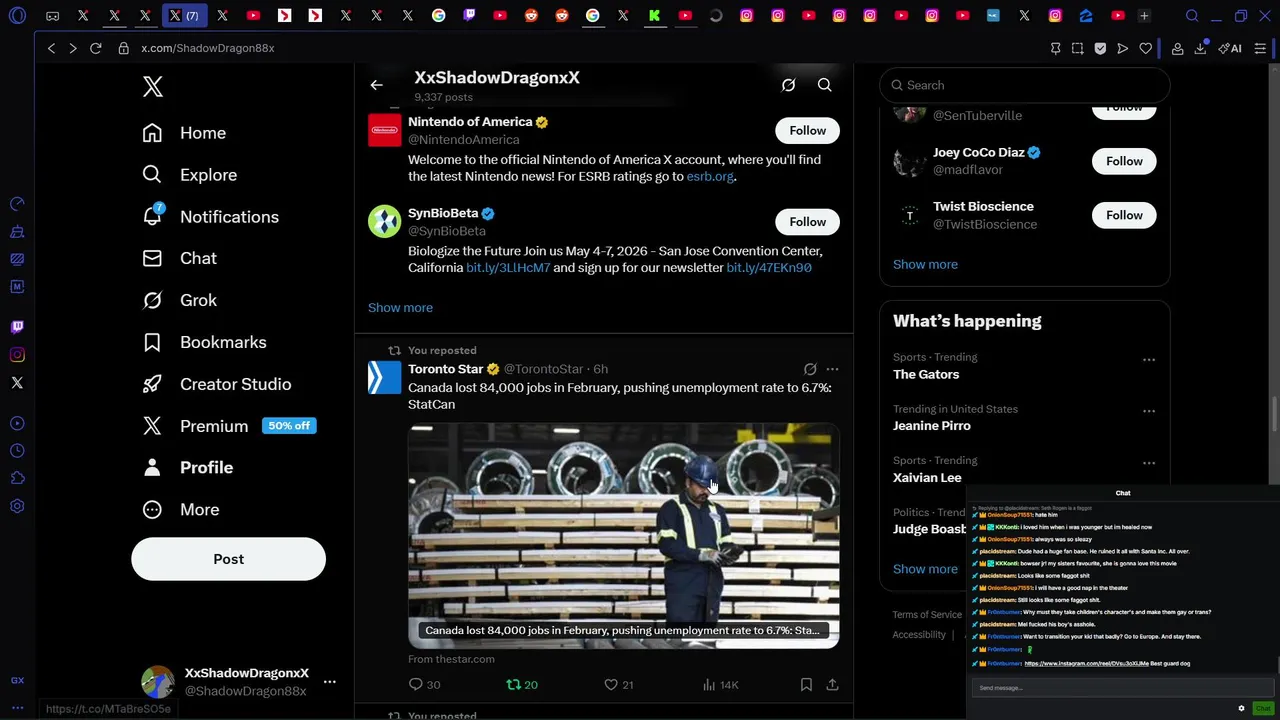Open Extensions cube icon in sidebar
The width and height of the screenshot is (1280, 720).
pyautogui.click(x=17, y=479)
